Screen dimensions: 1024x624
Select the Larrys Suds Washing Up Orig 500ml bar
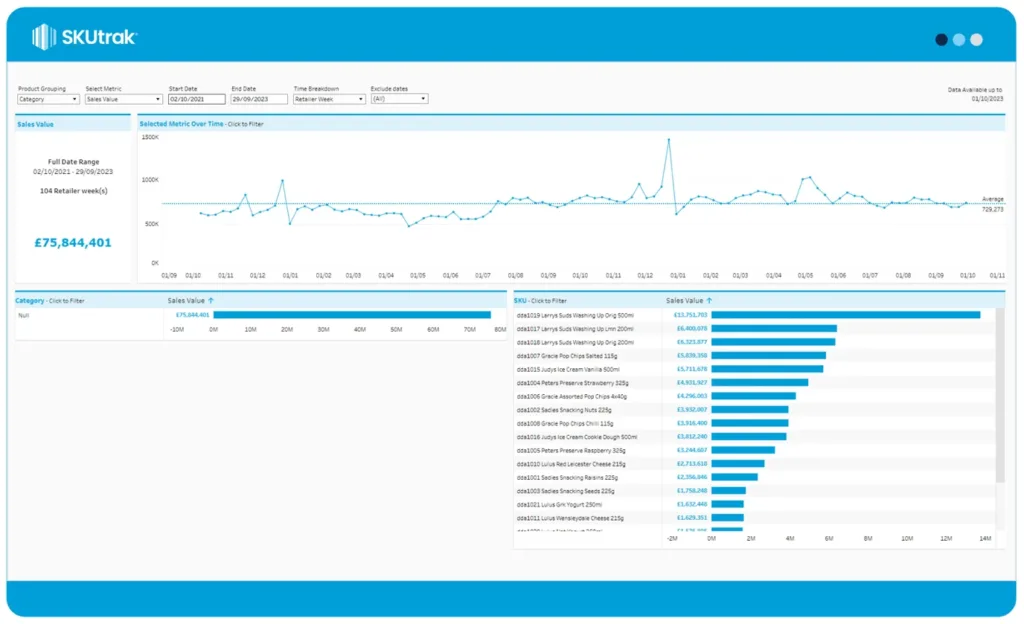846,315
